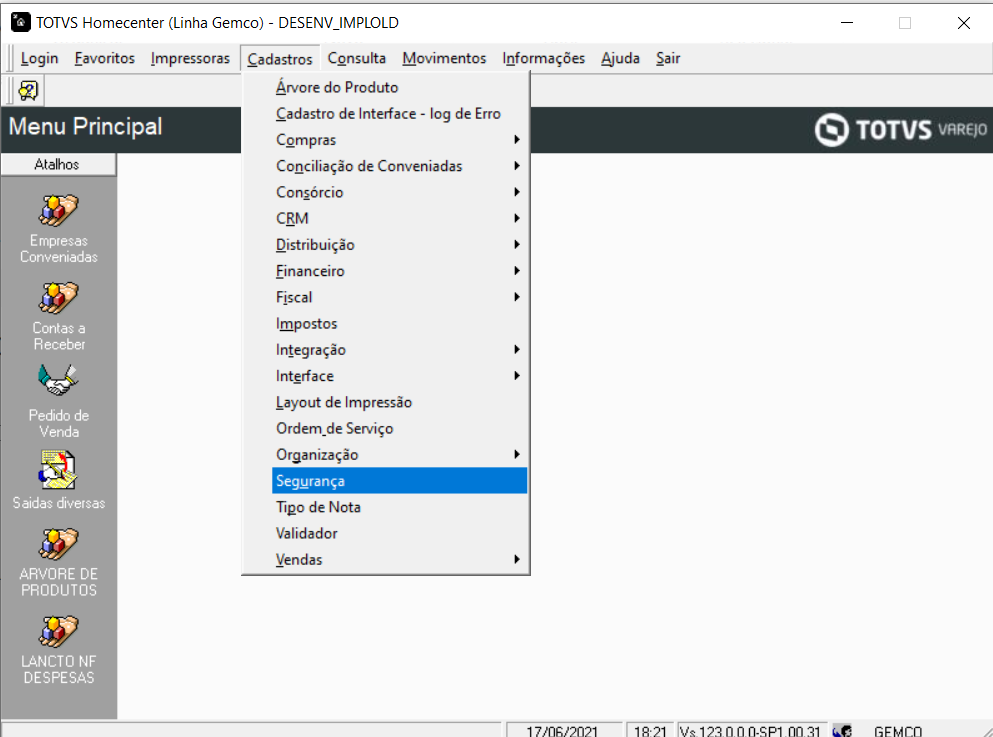
Task: Expand the CRM submenu
Action: click(400, 218)
